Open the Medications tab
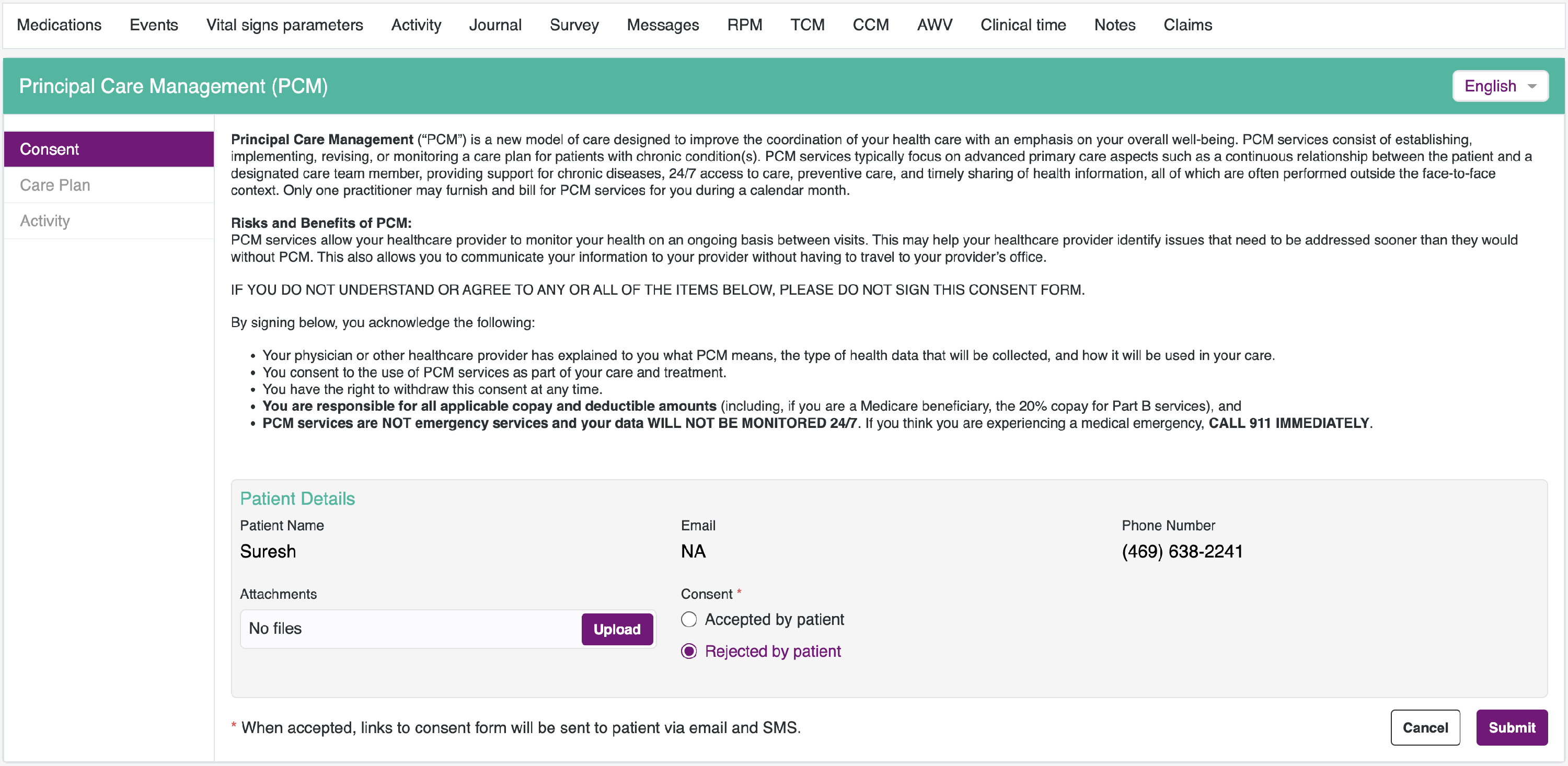 coord(59,25)
